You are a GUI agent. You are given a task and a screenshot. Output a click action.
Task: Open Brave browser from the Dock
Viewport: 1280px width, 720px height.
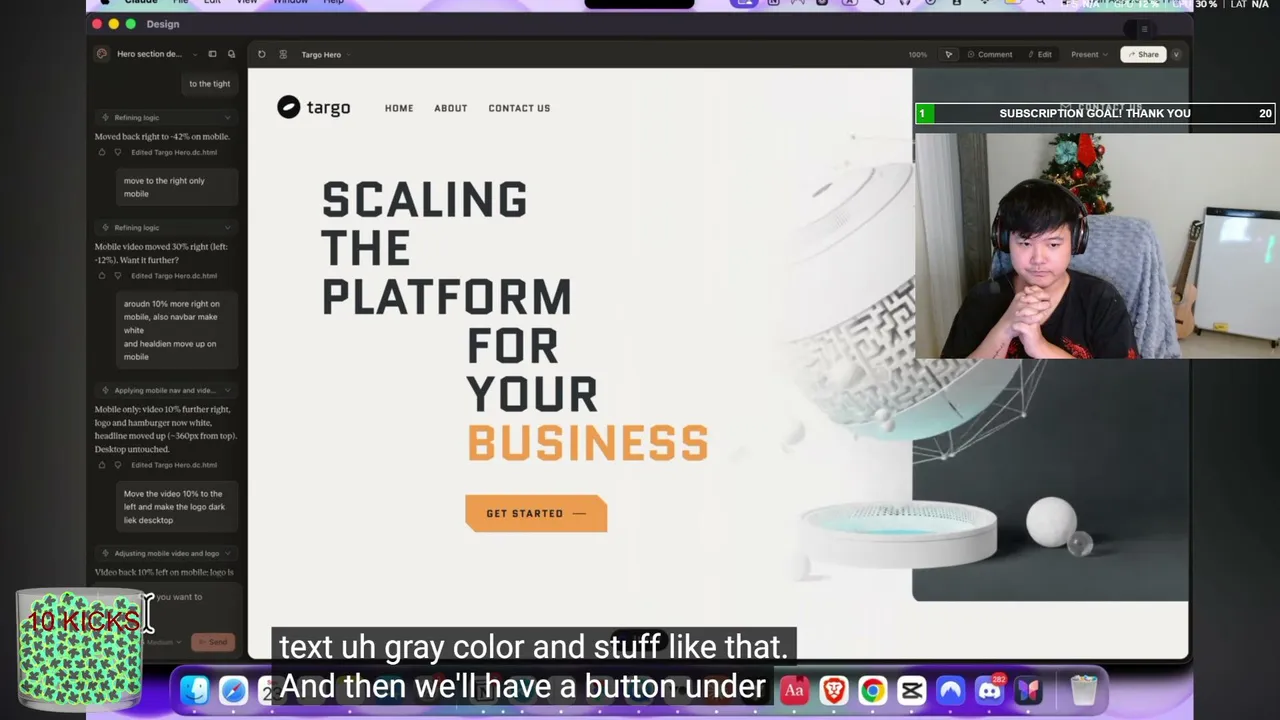(833, 690)
